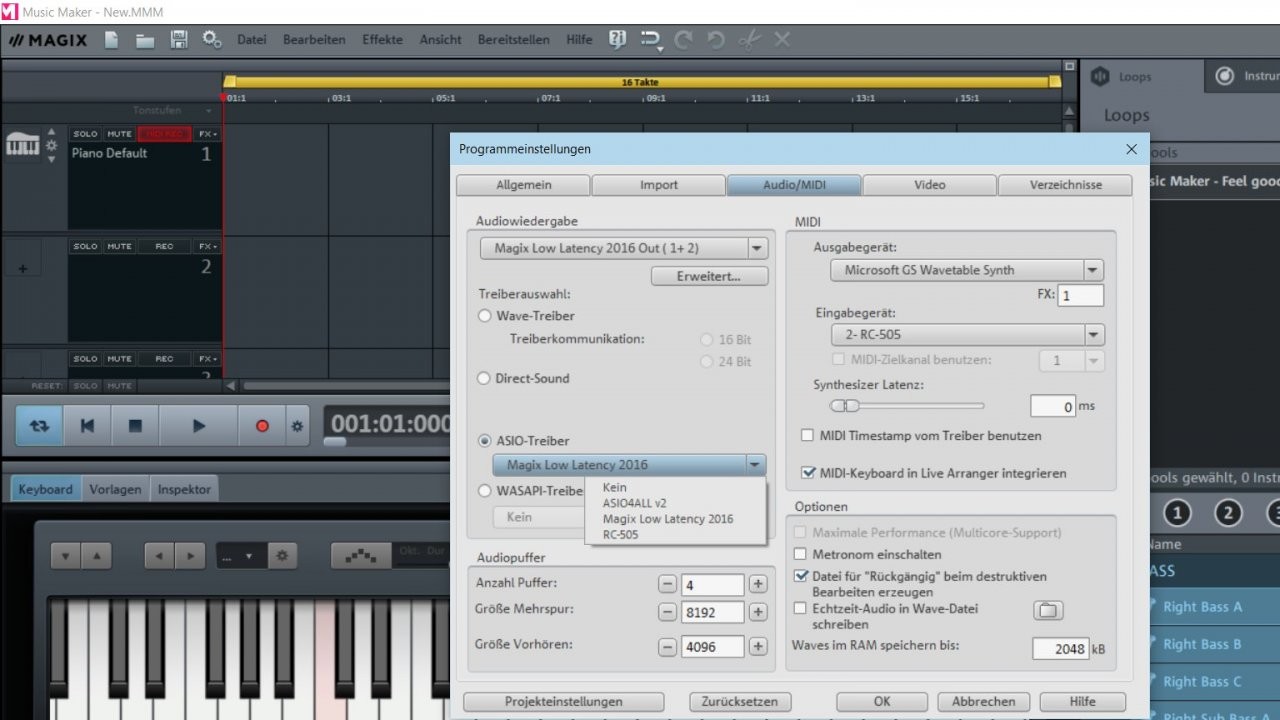
Task: Click the skip-to-start transport button
Action: click(87, 426)
